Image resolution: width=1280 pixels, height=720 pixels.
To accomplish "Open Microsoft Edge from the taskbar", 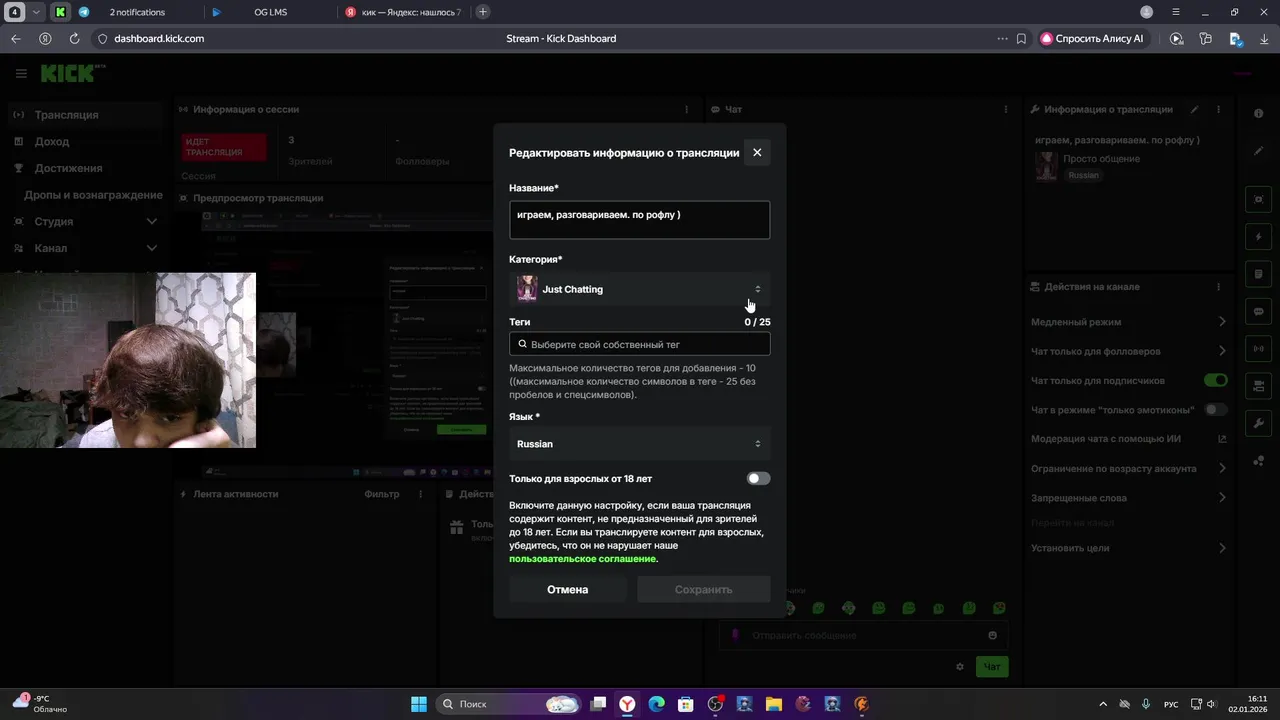I will click(656, 704).
